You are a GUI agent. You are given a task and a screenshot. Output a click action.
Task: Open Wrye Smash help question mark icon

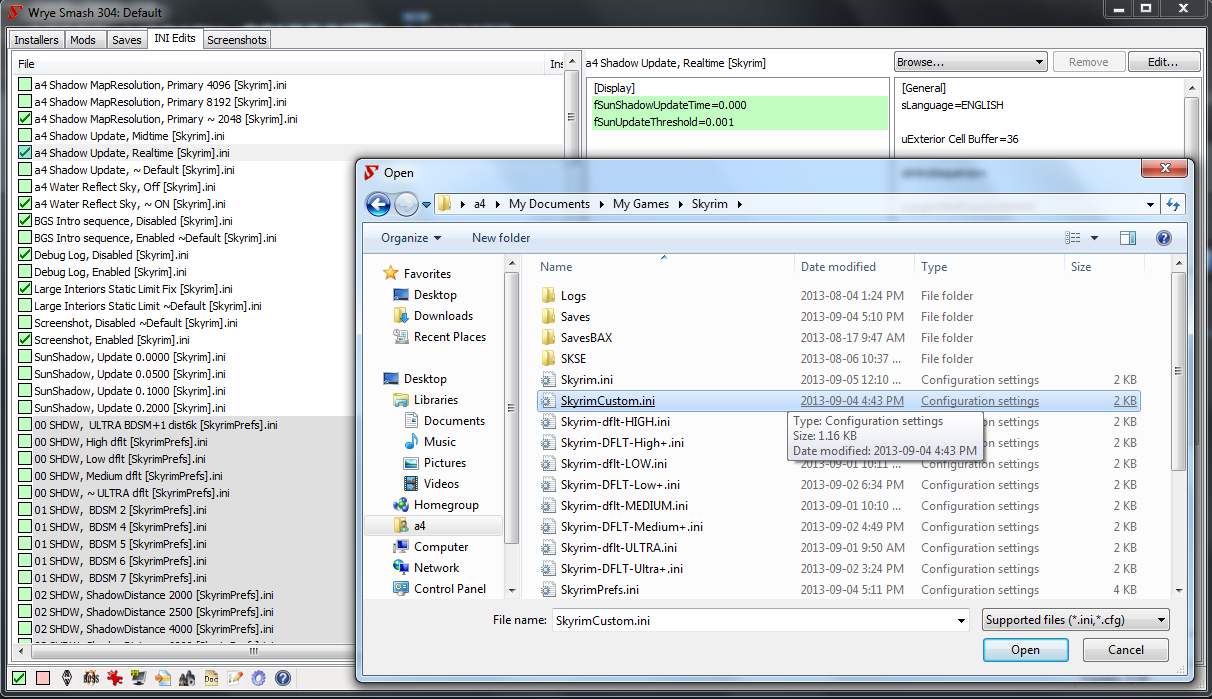coord(283,678)
